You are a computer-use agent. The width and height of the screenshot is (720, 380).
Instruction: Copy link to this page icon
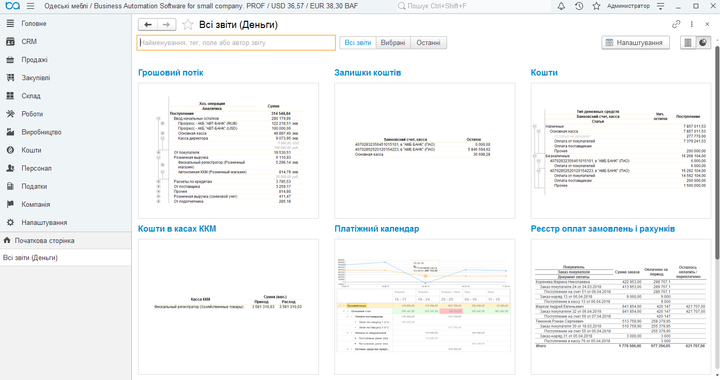[x=676, y=24]
